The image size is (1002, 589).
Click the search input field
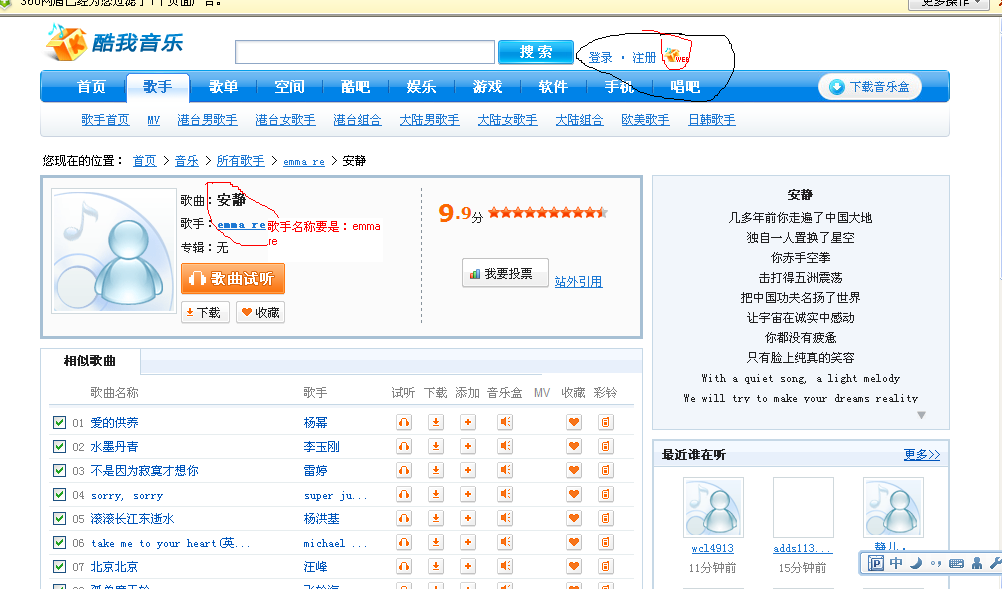pos(365,52)
